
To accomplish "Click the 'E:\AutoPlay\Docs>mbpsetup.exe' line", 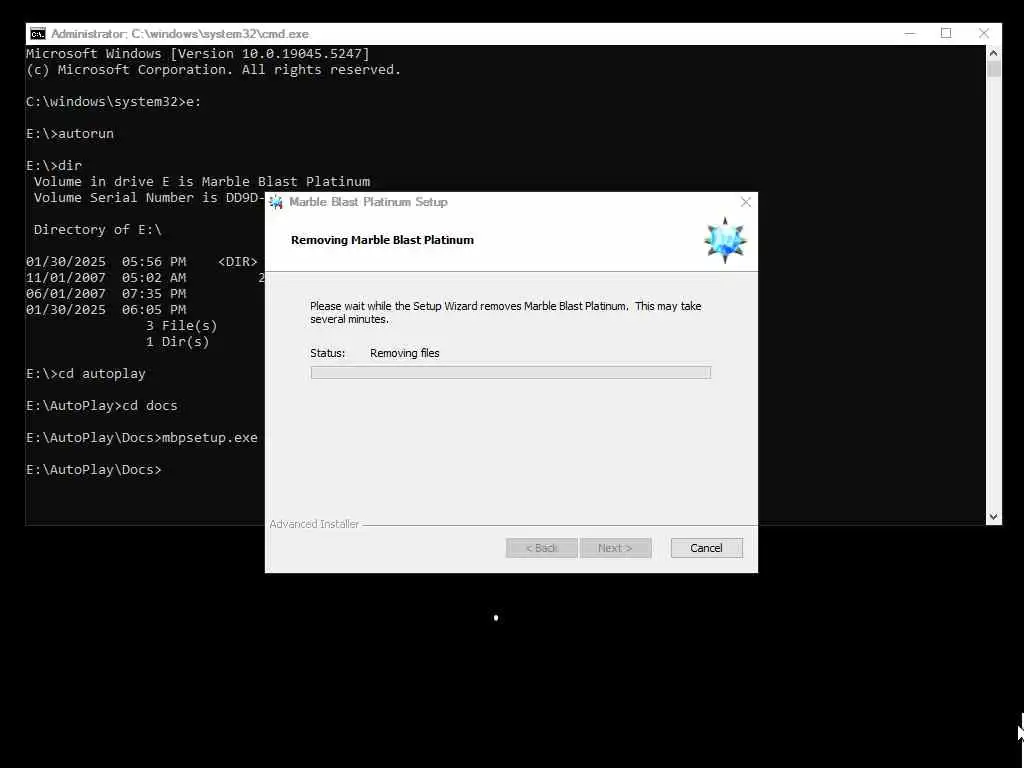I will click(x=142, y=438).
